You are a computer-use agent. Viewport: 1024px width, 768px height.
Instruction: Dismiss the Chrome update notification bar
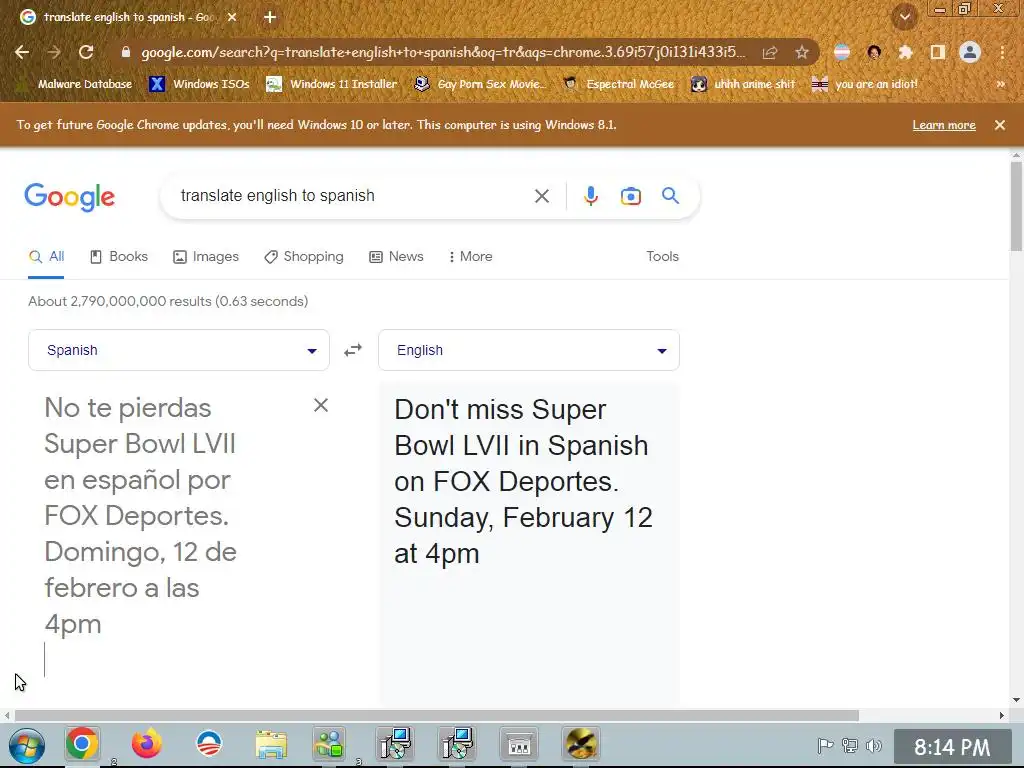[x=1000, y=125]
